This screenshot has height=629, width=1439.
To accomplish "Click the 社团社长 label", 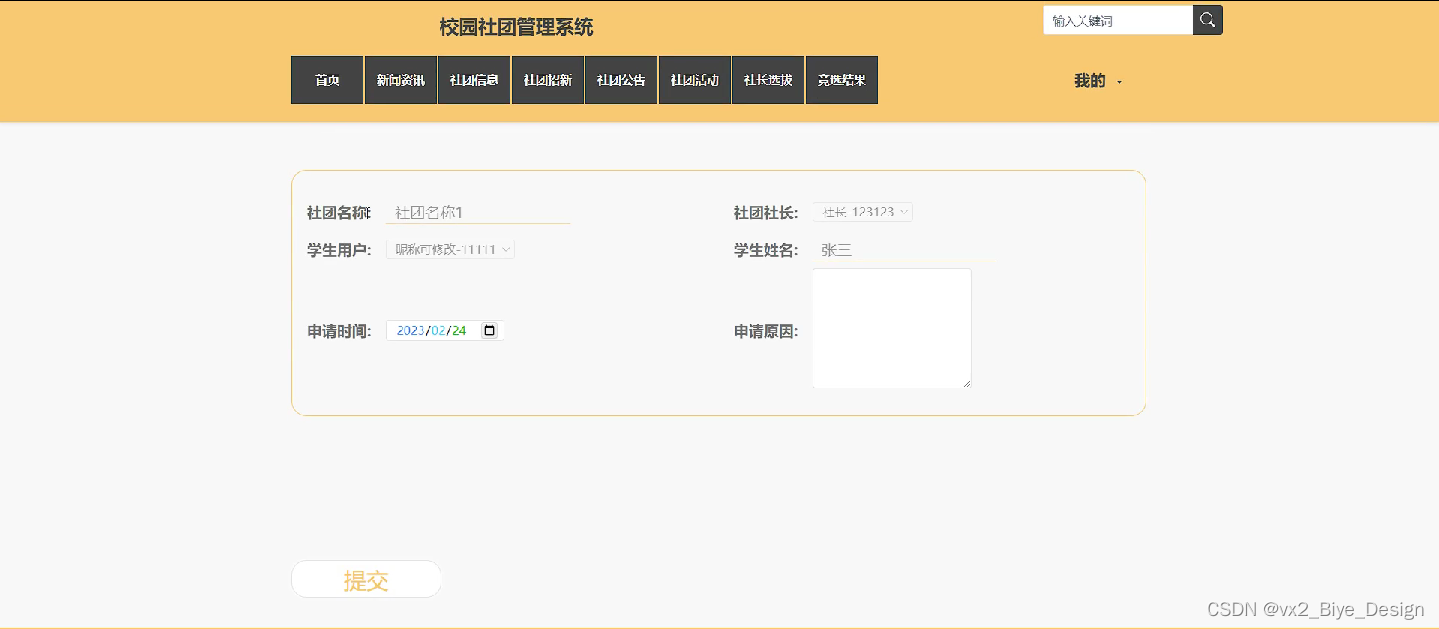I will point(766,212).
